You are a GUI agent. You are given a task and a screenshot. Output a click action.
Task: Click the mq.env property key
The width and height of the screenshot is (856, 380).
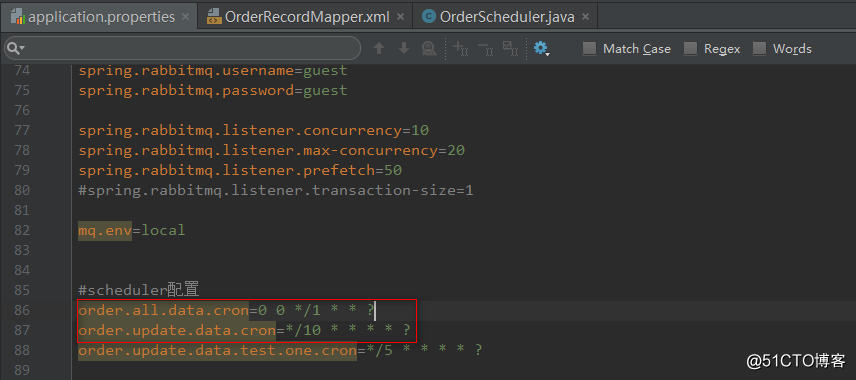pos(105,230)
